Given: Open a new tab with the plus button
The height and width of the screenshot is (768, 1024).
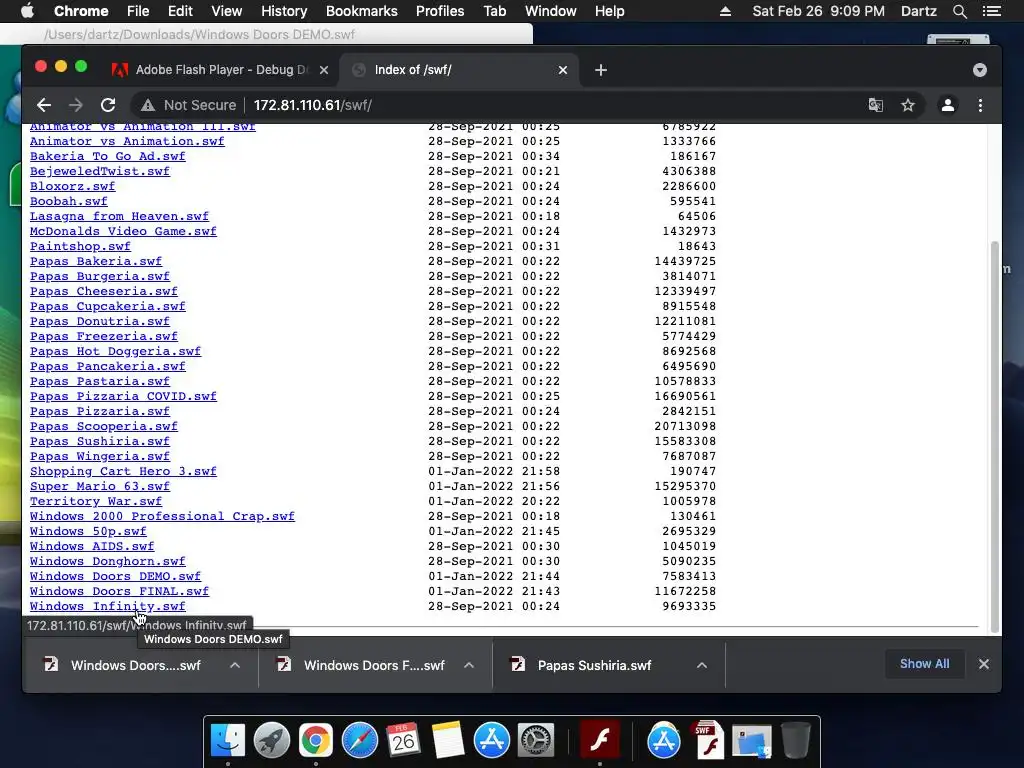Looking at the screenshot, I should 601,70.
